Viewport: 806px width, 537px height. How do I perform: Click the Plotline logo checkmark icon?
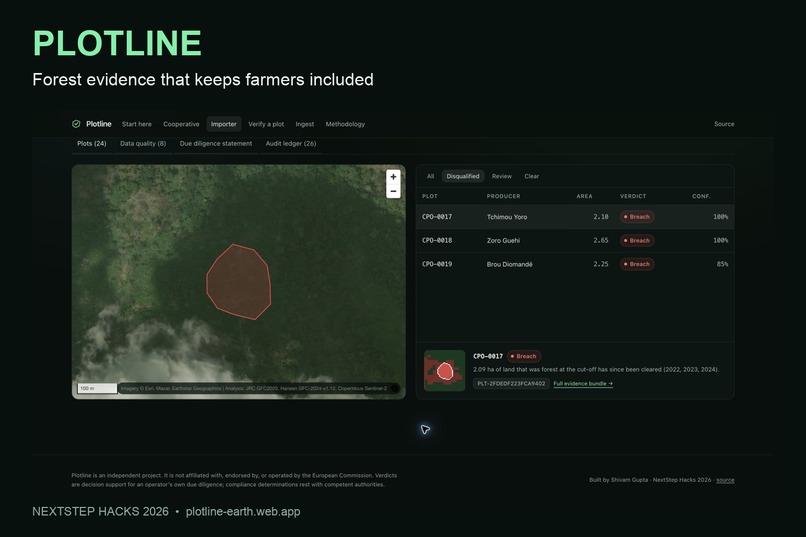coord(76,124)
